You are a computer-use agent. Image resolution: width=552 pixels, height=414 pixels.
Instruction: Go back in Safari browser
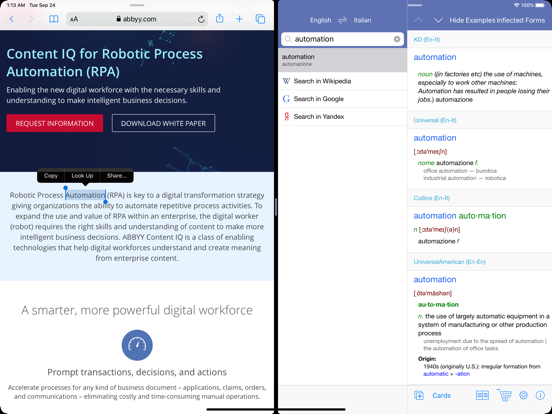pyautogui.click(x=12, y=19)
